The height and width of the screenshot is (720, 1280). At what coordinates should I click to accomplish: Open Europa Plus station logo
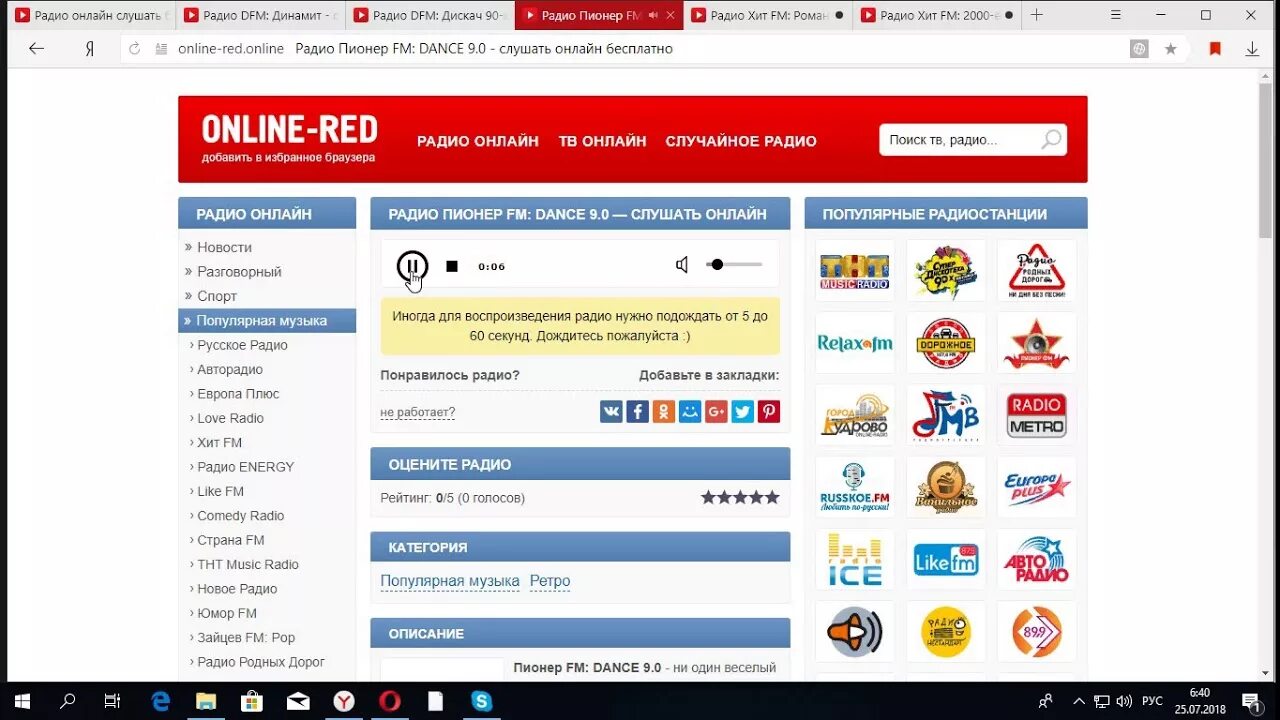coord(1037,487)
